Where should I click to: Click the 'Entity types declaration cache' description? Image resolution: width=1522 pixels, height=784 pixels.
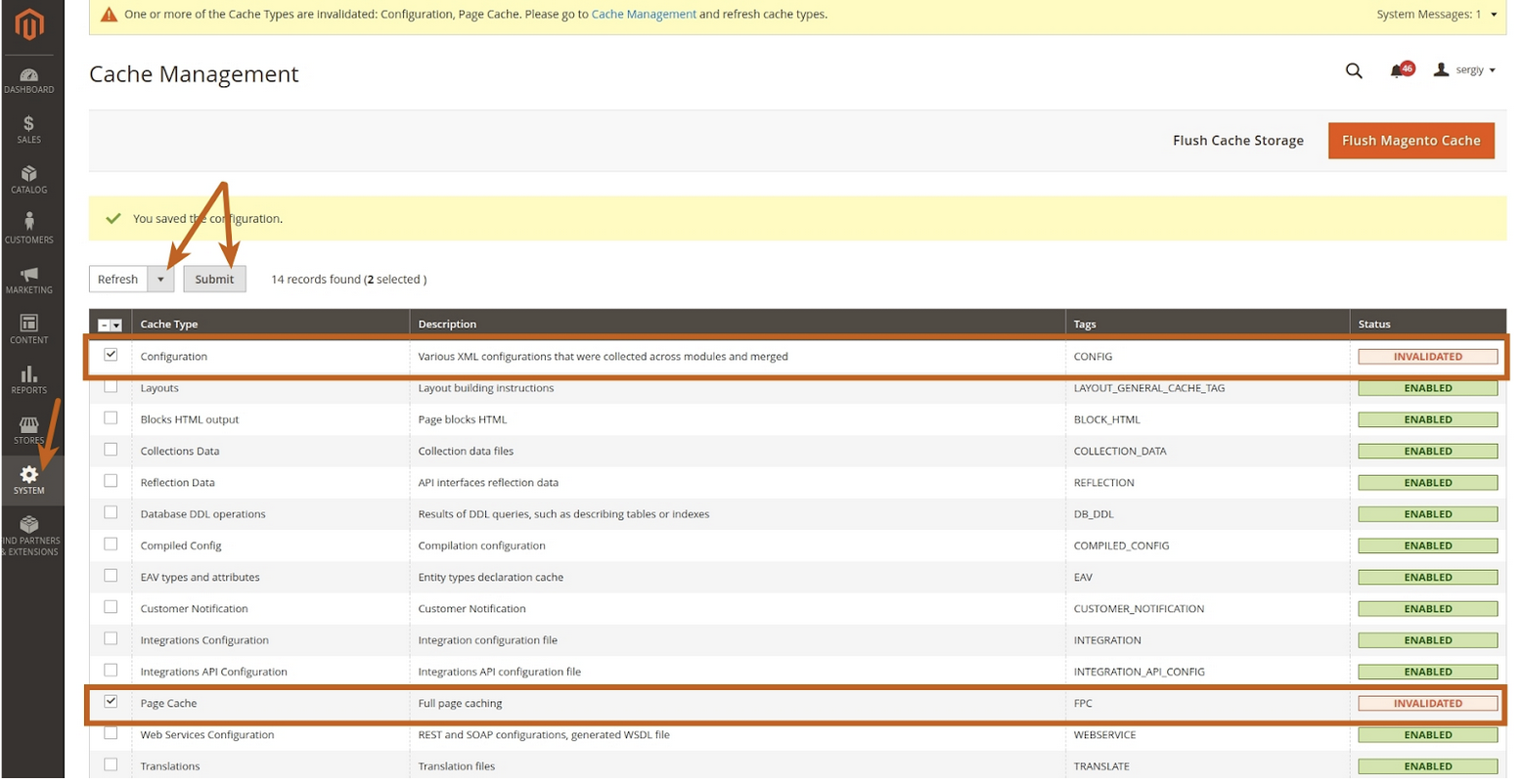tap(491, 578)
